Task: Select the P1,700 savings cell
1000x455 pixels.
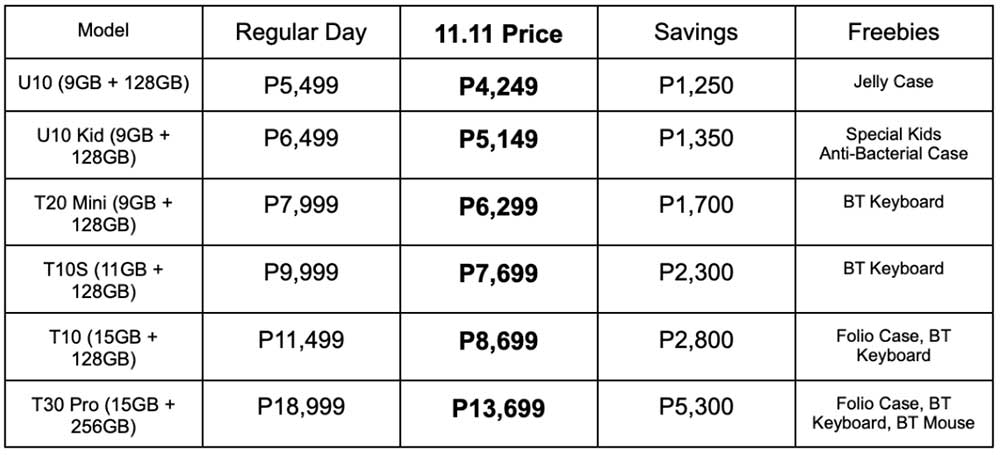Action: tap(696, 212)
